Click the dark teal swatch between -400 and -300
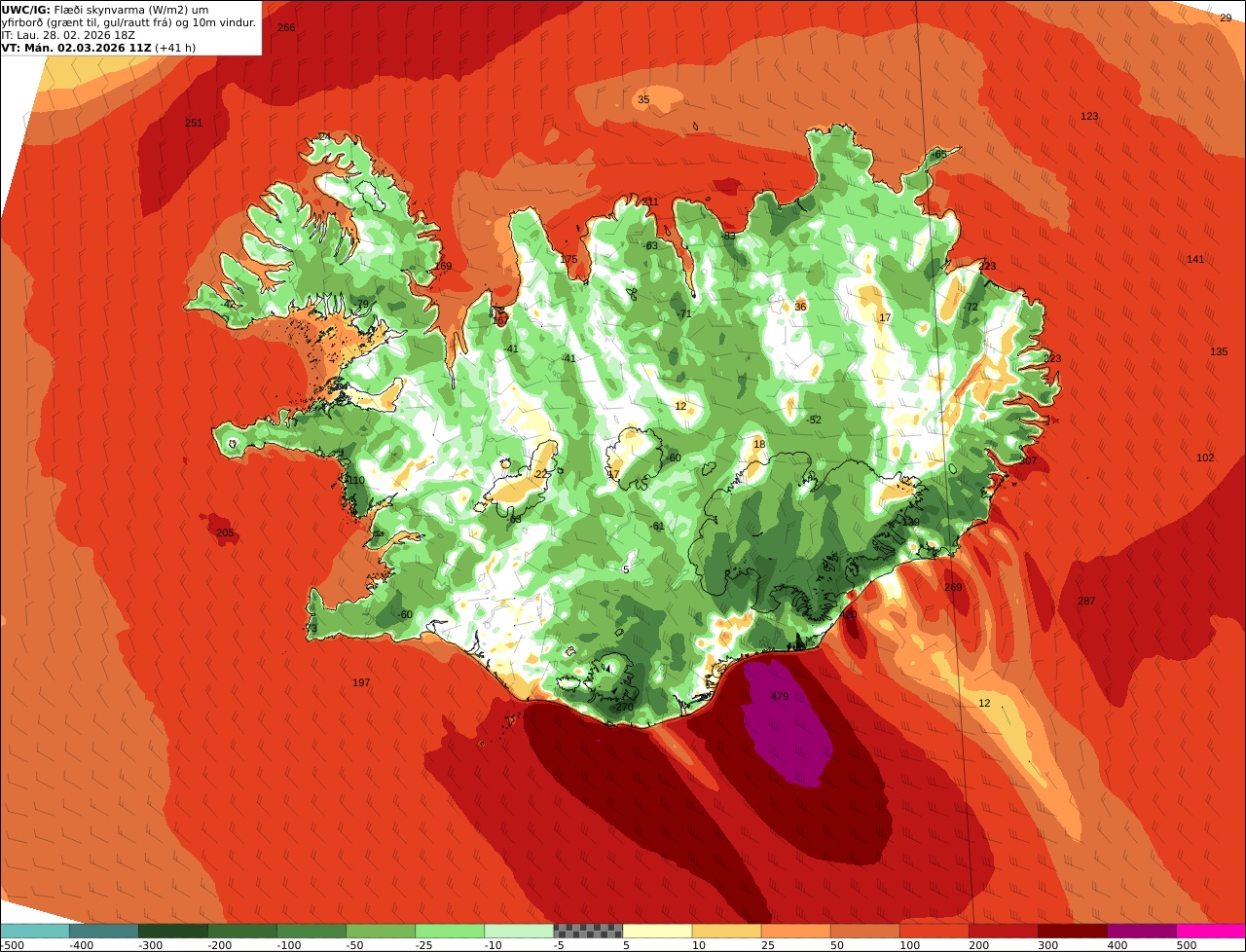 click(x=104, y=931)
